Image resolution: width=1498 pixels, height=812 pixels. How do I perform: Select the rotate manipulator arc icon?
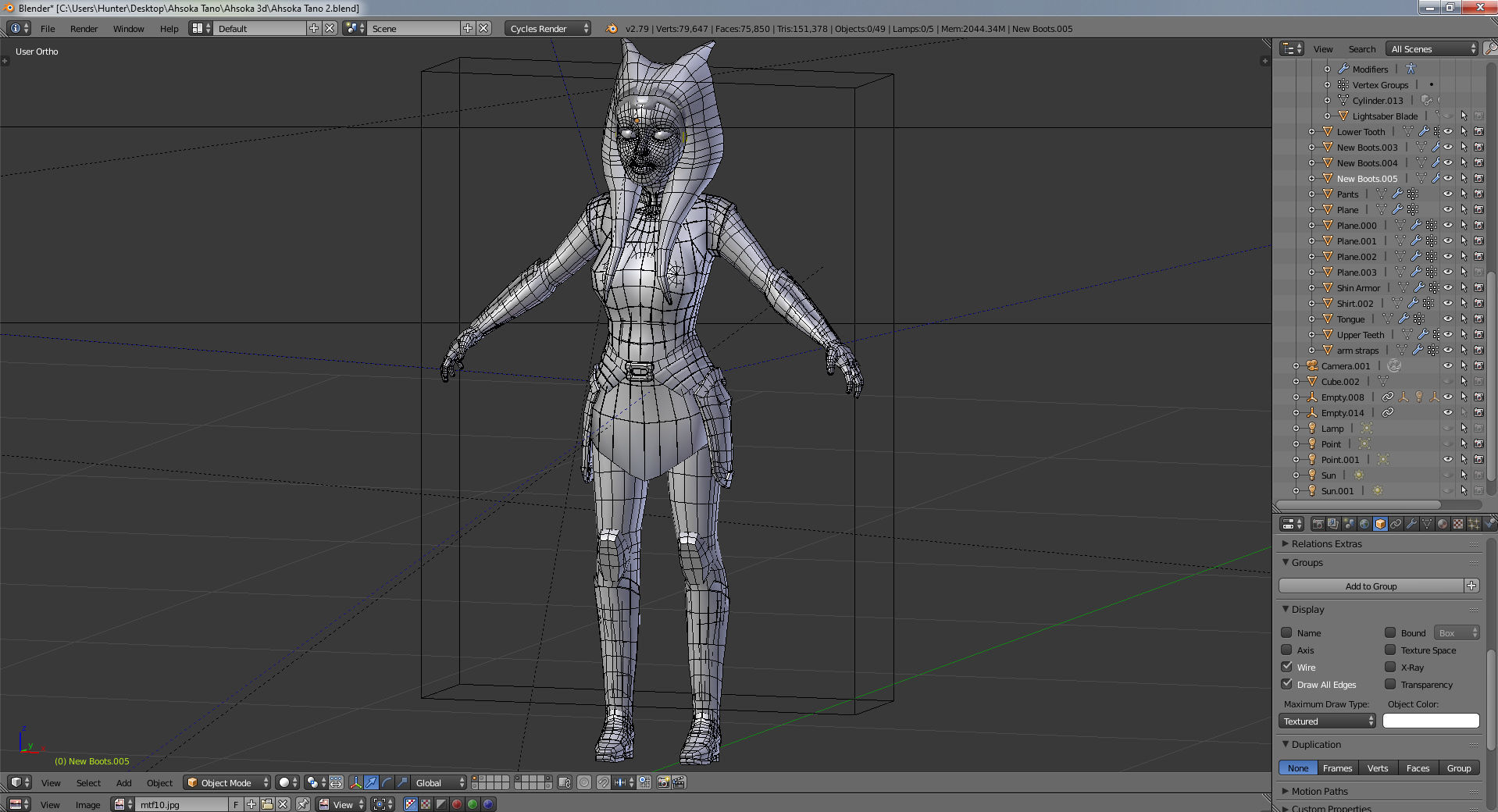point(387,782)
